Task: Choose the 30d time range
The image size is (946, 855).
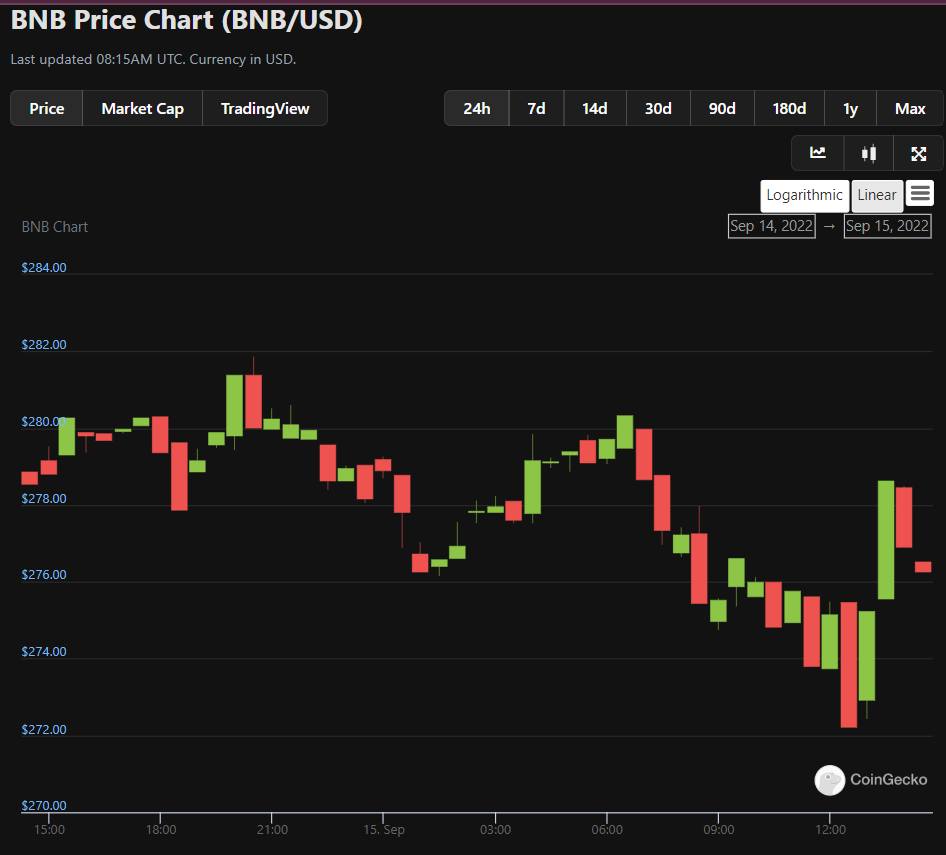Action: point(658,109)
